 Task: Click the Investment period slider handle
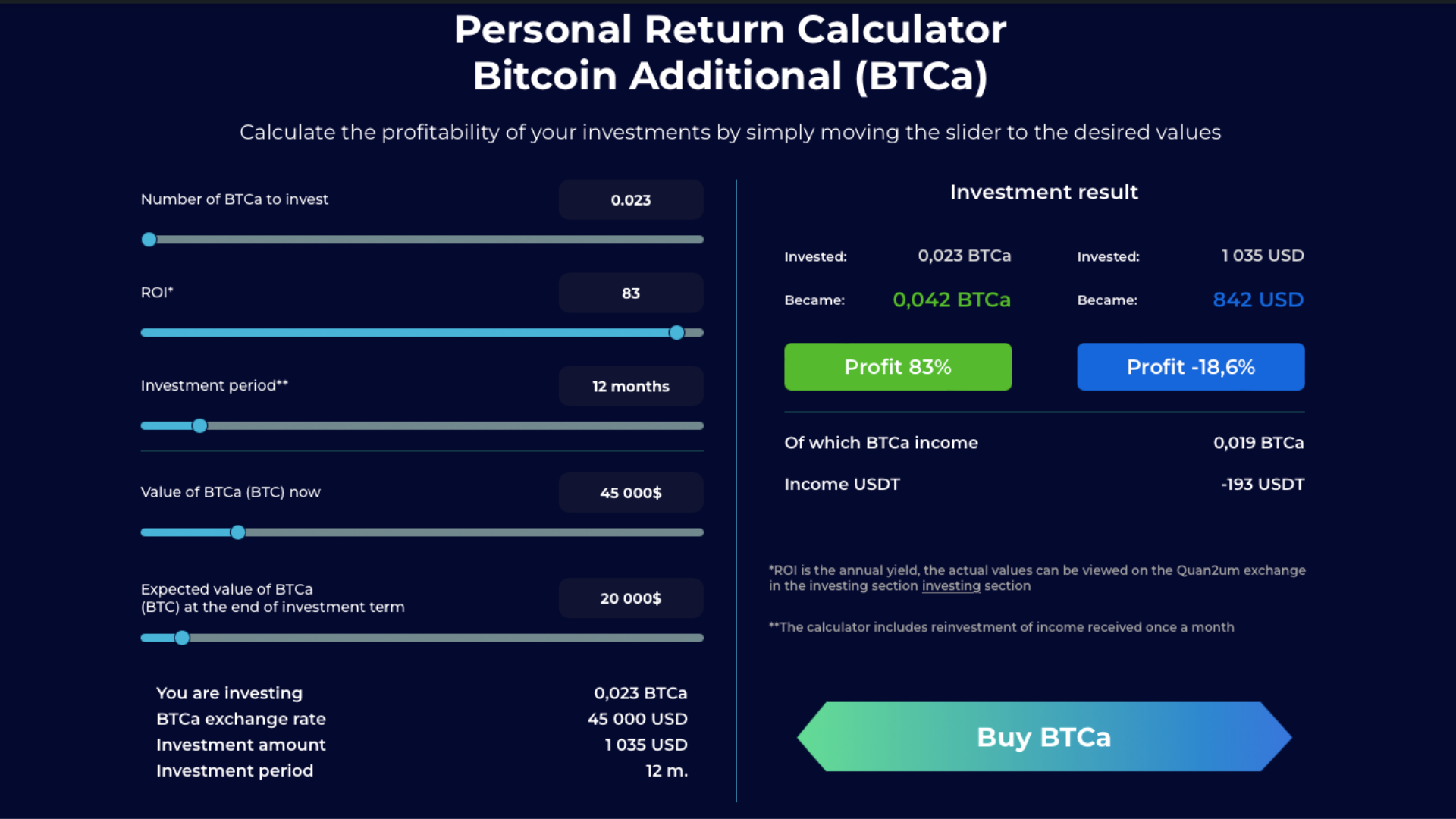pos(199,426)
